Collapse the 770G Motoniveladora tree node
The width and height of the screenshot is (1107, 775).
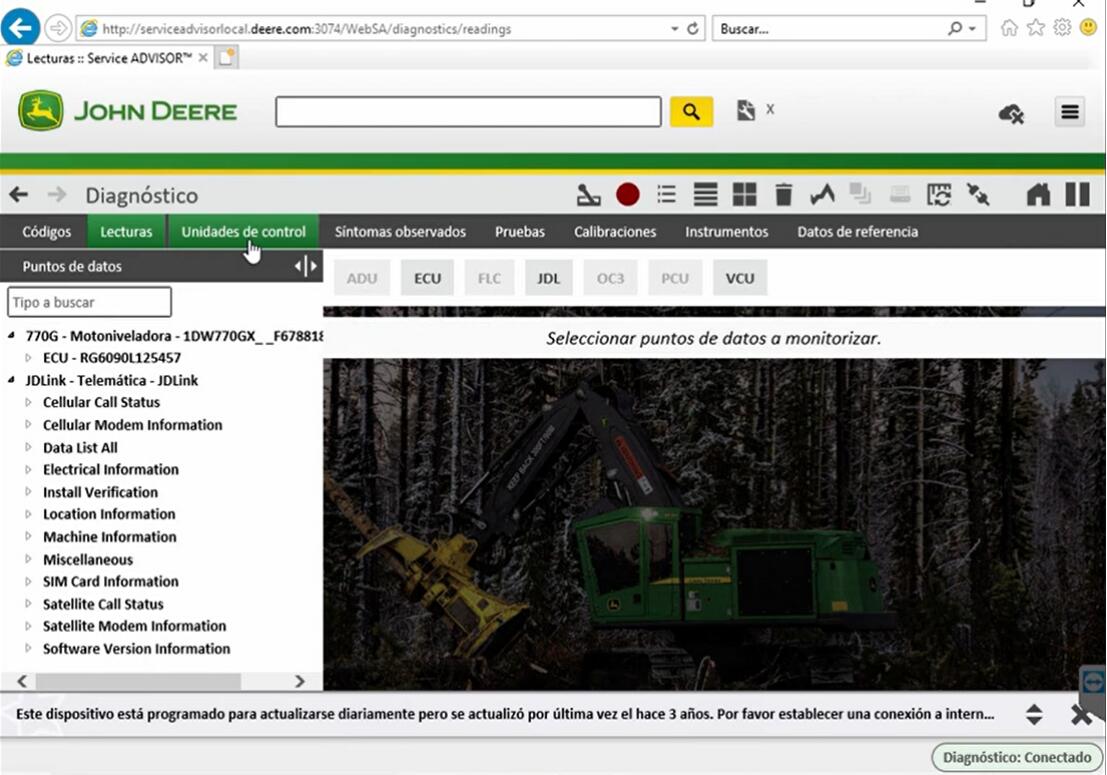pos(11,336)
